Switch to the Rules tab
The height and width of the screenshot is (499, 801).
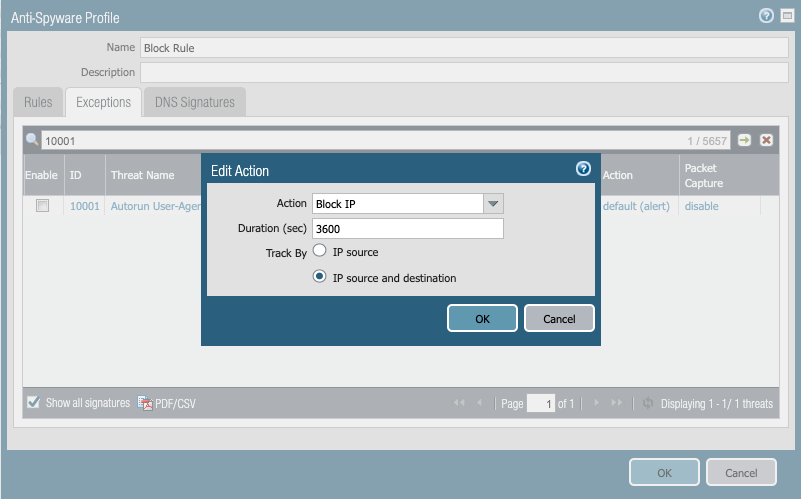(38, 102)
